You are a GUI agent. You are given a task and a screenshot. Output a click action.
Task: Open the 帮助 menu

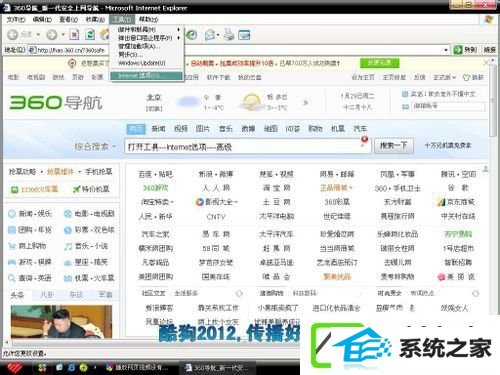click(149, 19)
